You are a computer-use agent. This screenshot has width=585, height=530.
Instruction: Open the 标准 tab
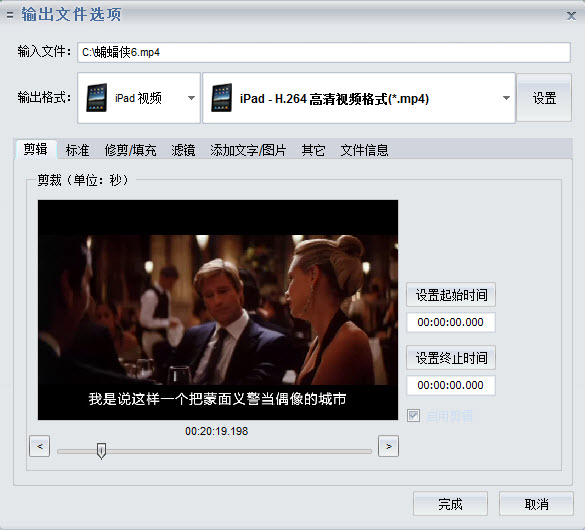(x=77, y=150)
